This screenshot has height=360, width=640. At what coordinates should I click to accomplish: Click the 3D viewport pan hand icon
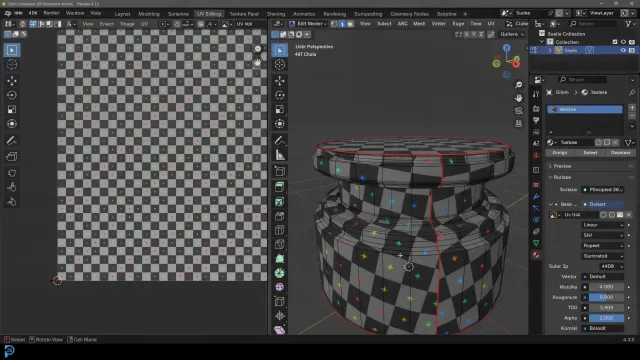518,98
